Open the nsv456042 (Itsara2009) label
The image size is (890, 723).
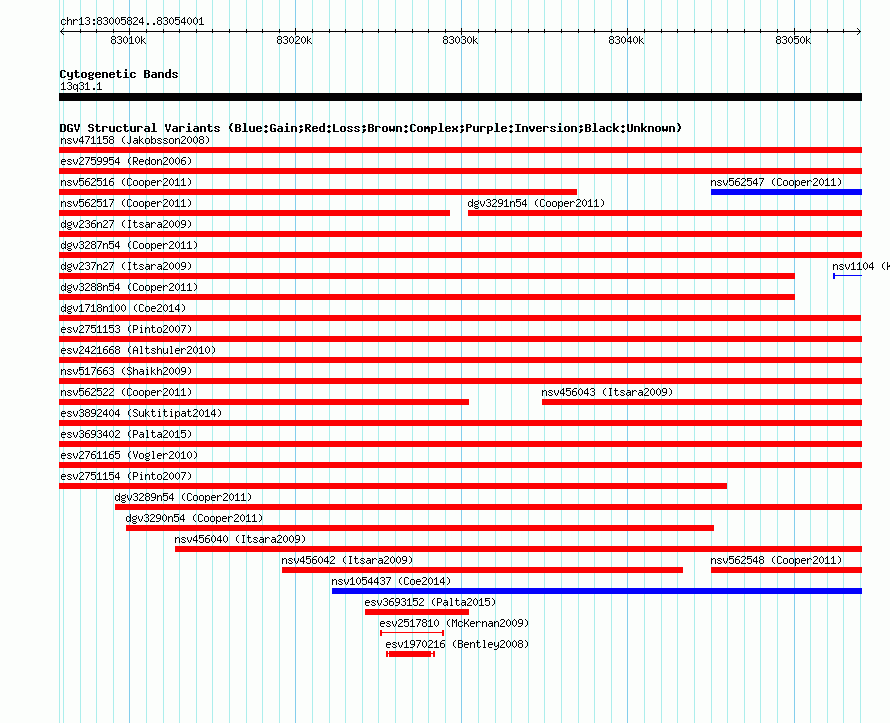click(x=347, y=560)
